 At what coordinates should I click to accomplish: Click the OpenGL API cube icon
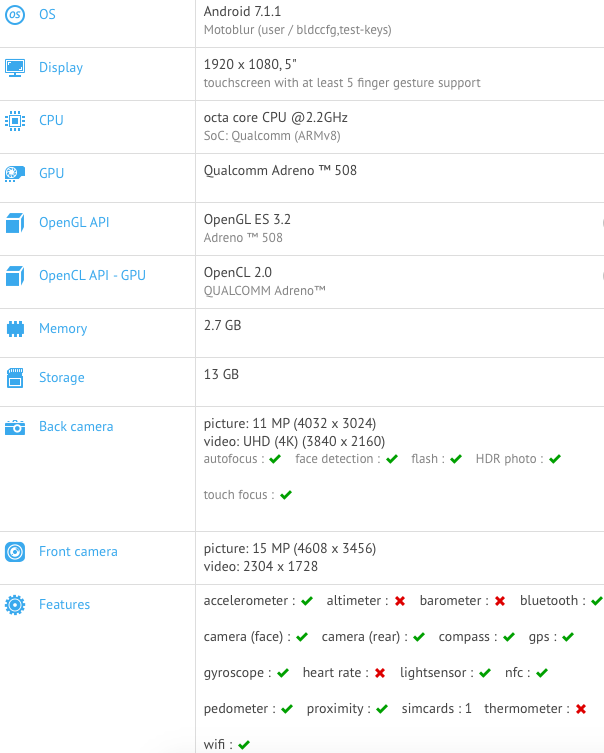pyautogui.click(x=15, y=223)
